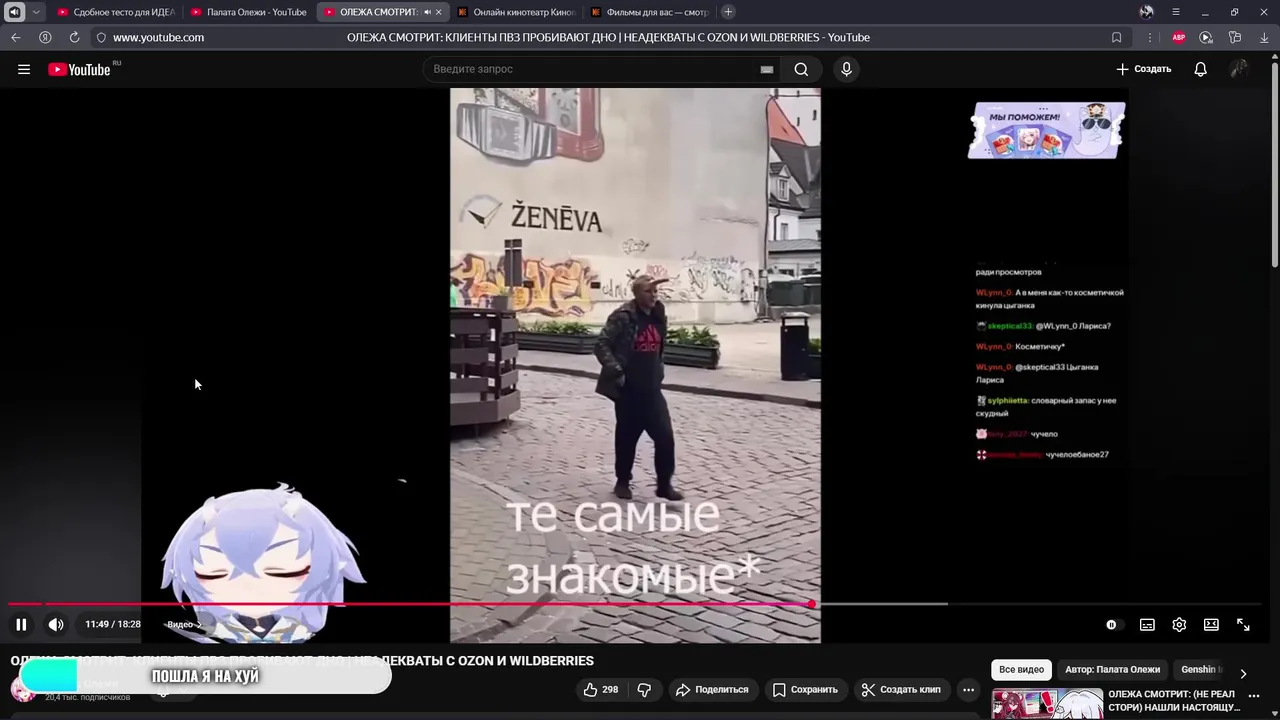Click the search magnifier button
Screen dimensions: 1280x720
tap(801, 69)
